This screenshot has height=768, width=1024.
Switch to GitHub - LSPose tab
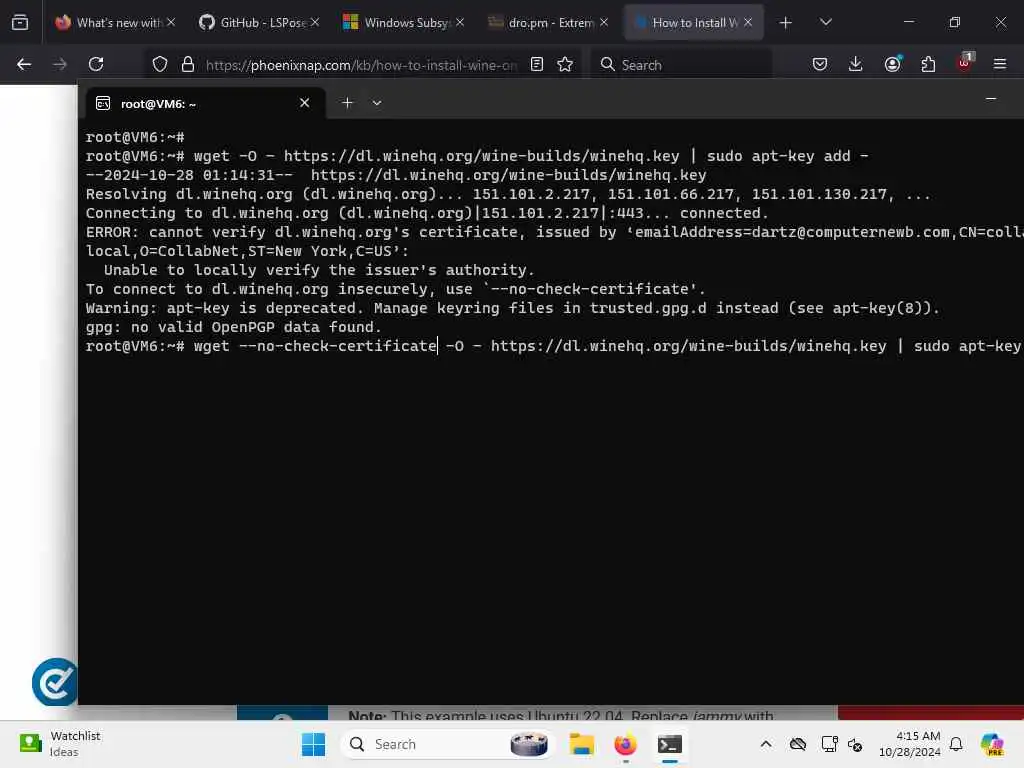260,22
